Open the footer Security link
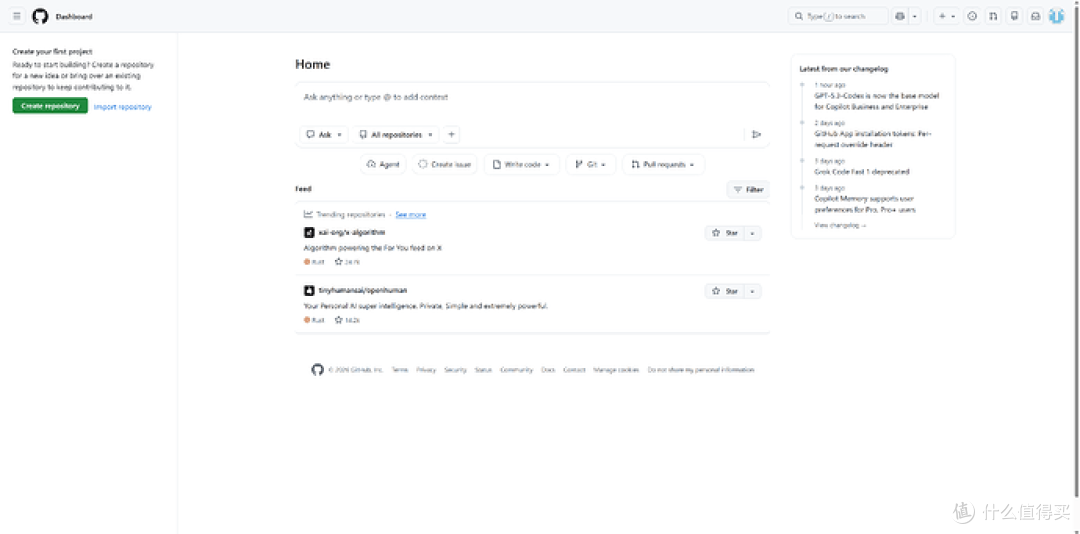Screen dimensions: 1080x534 pos(455,370)
